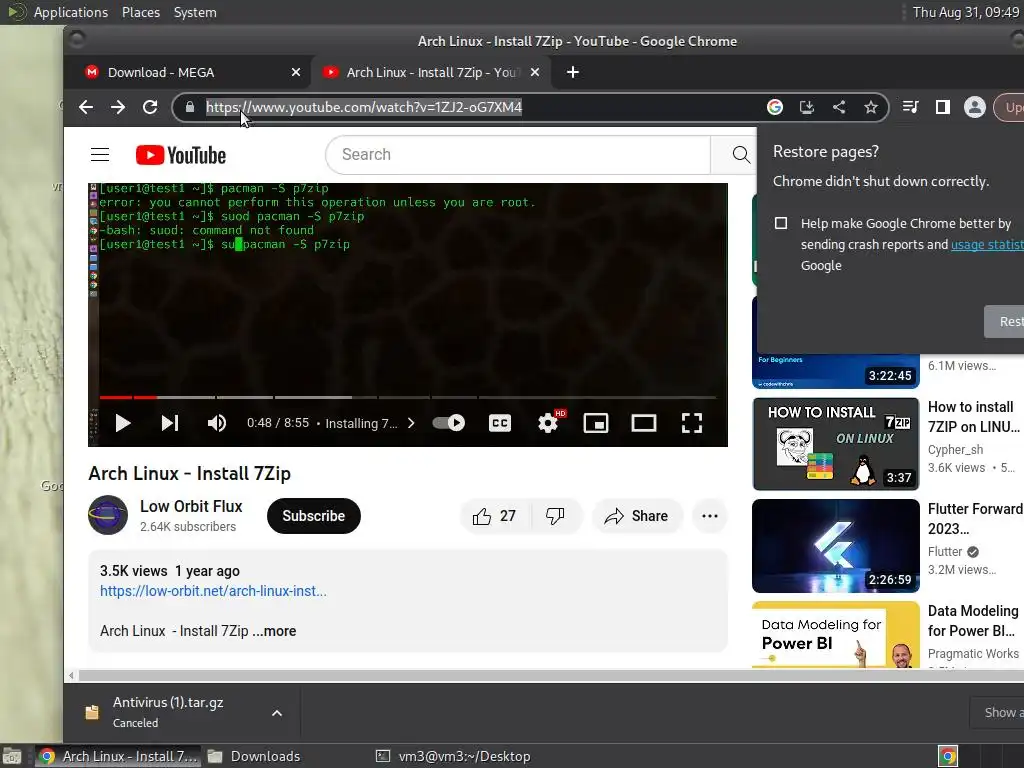Open the 3:22:45 For Beginners thumbnail
Image resolution: width=1024 pixels, height=768 pixels.
(x=835, y=371)
